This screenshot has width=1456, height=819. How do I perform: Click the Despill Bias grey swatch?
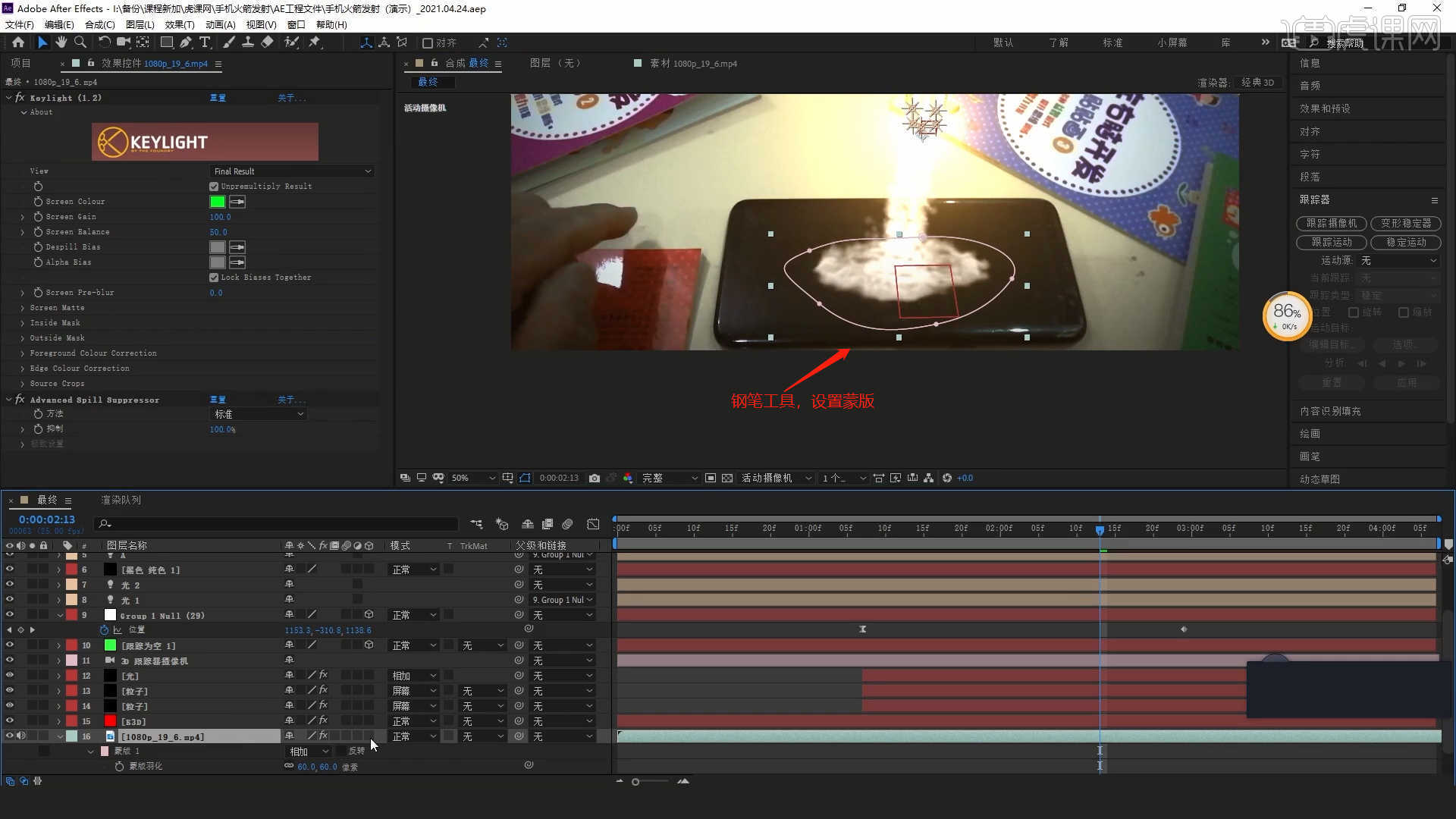218,247
